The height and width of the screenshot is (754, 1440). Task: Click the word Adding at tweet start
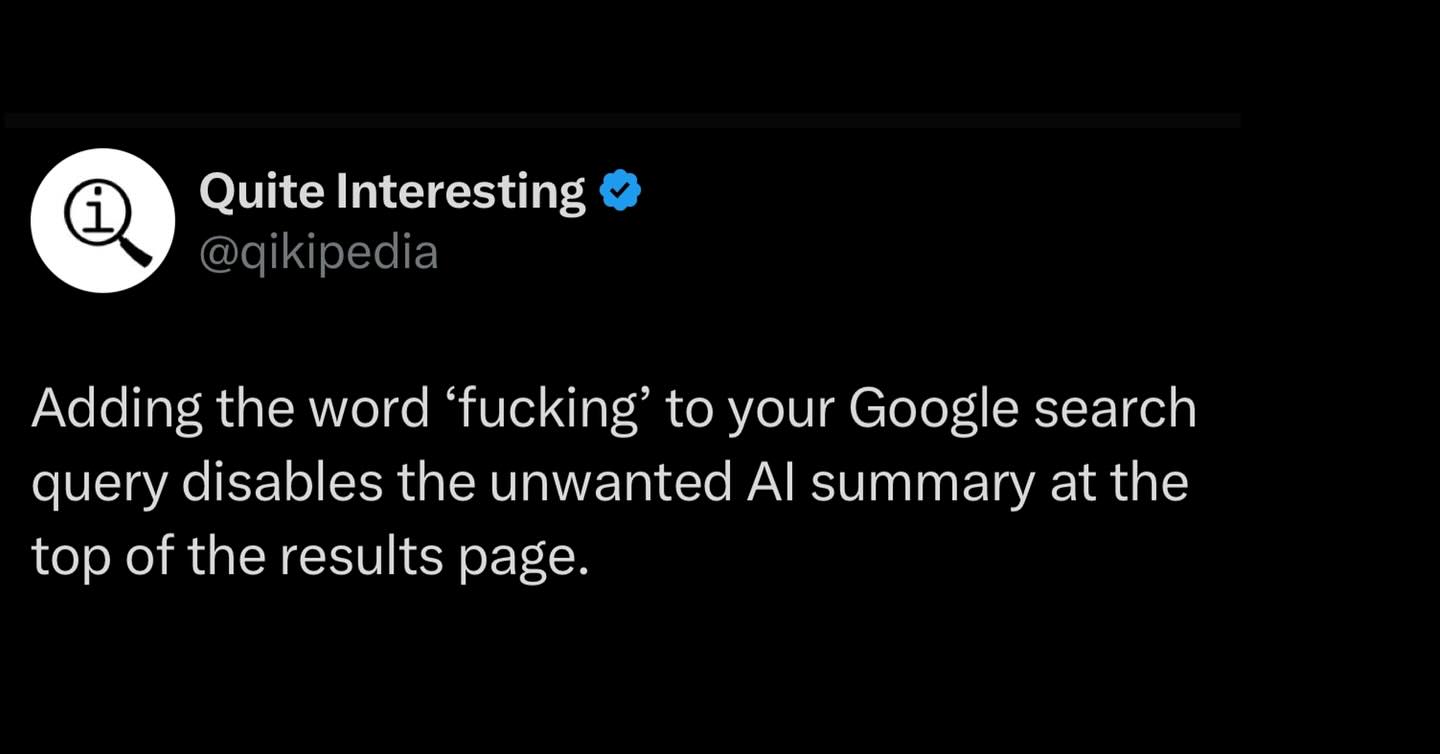click(x=116, y=411)
